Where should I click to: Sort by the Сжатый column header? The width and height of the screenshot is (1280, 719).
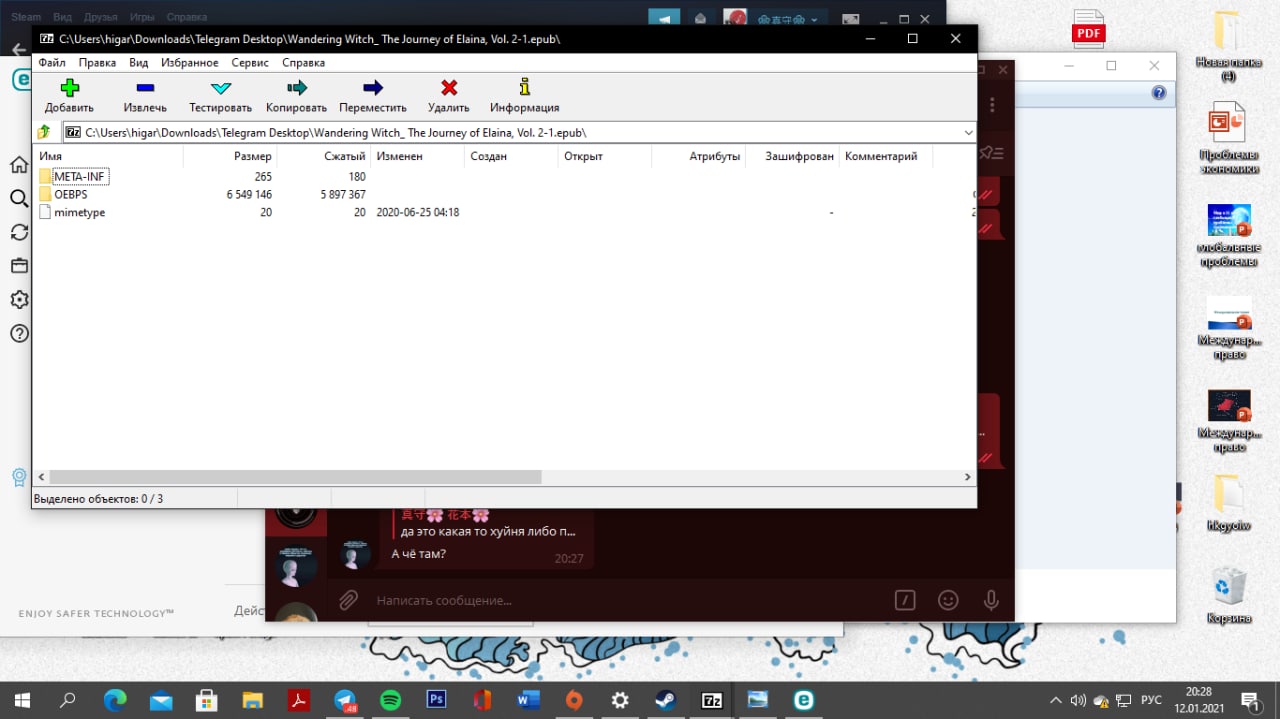click(323, 156)
